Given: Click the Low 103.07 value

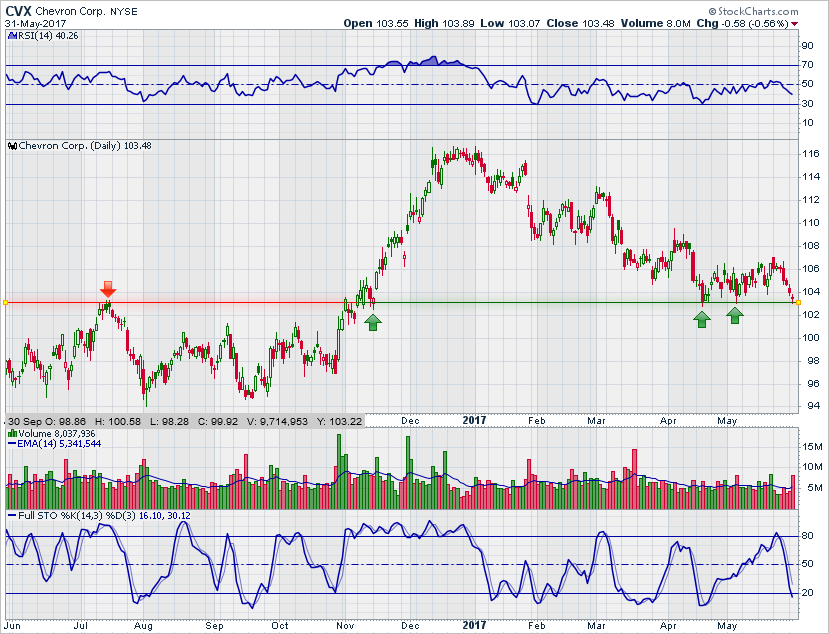Looking at the screenshot, I should (510, 23).
